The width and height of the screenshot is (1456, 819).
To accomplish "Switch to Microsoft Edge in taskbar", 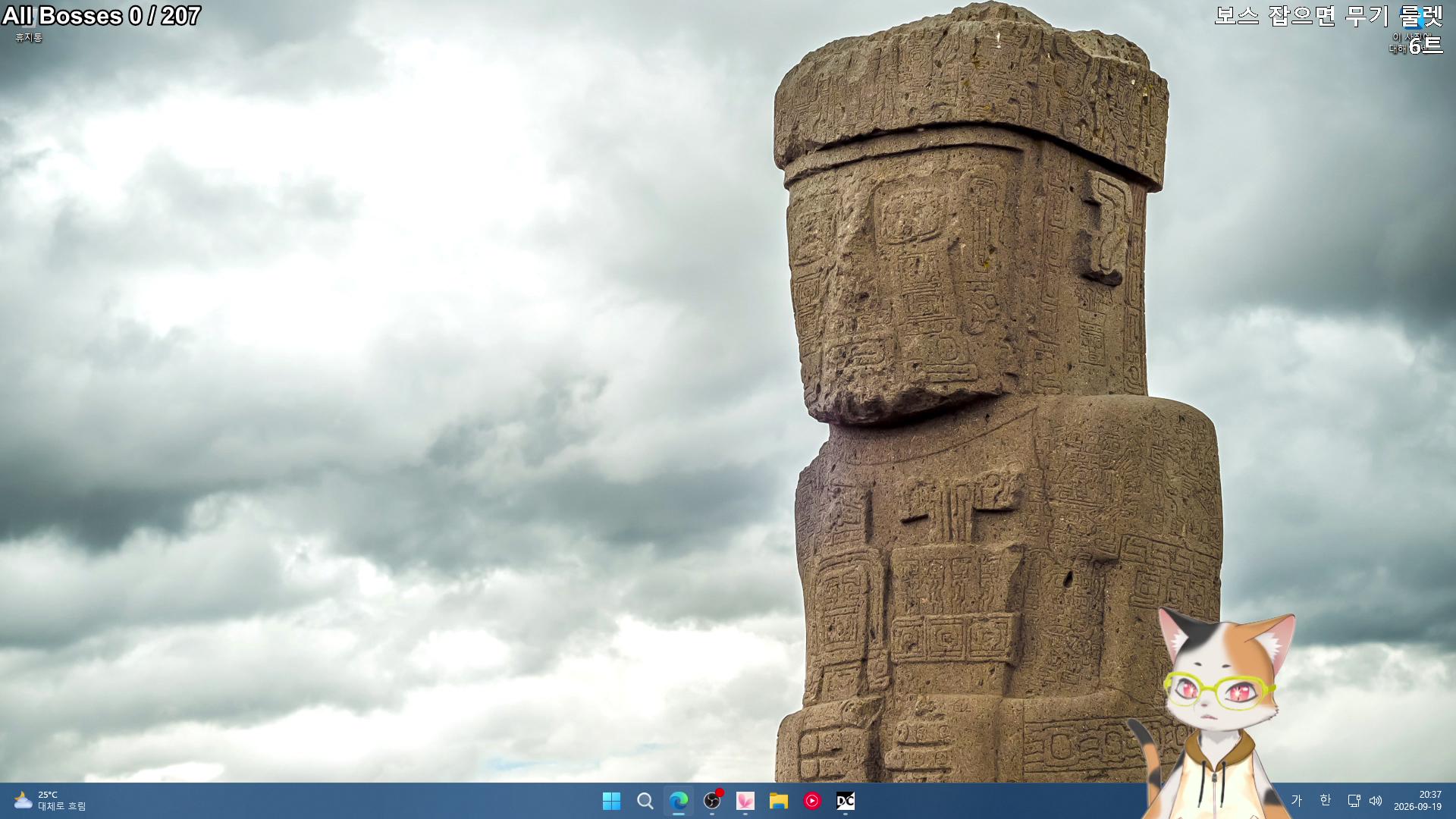I will (678, 801).
